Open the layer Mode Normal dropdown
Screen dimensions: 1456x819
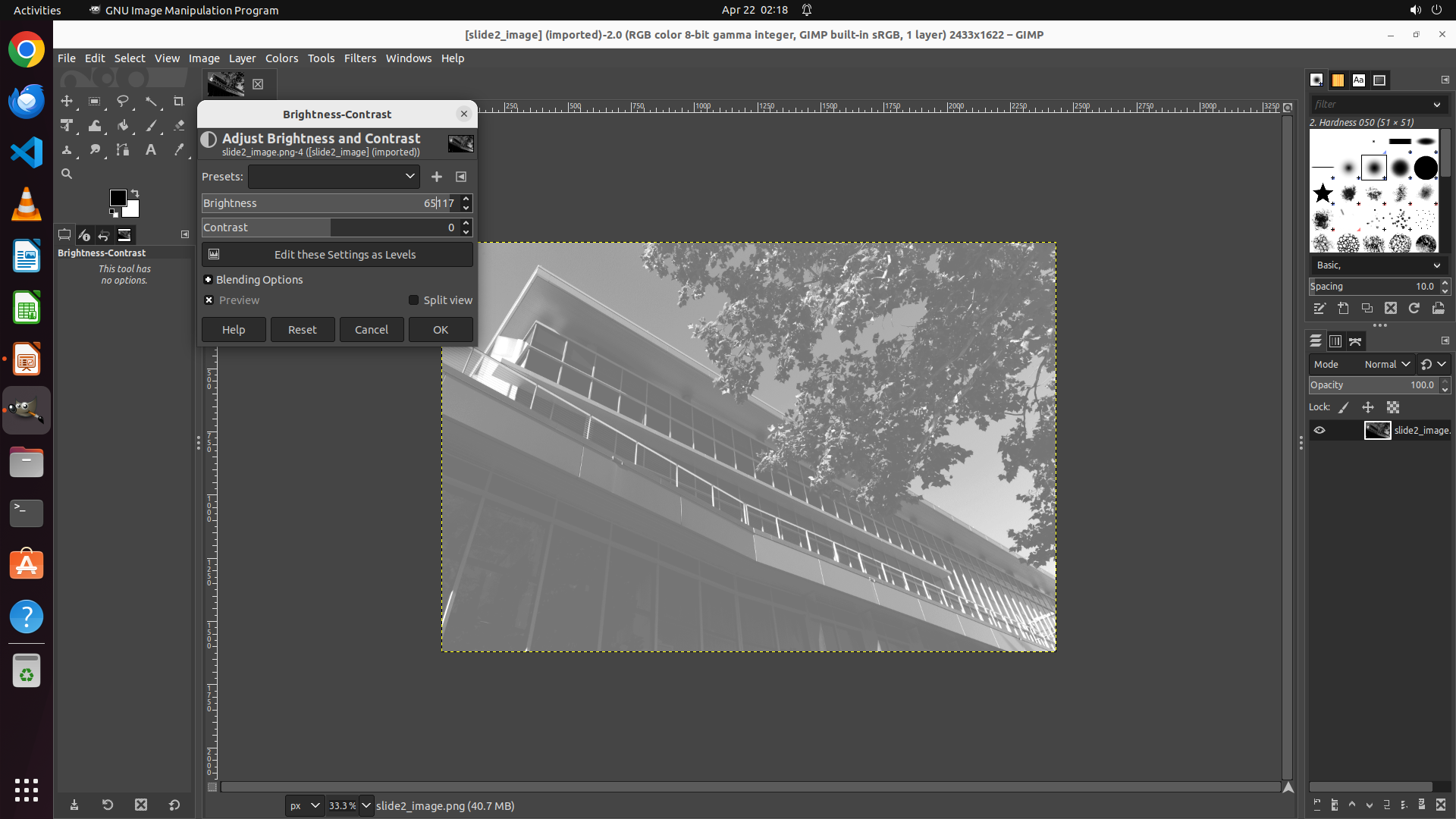(1387, 365)
